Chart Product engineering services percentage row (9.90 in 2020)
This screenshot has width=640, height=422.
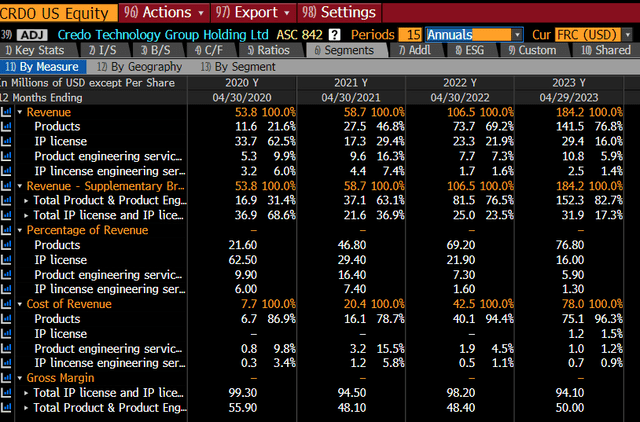[x=6, y=275]
